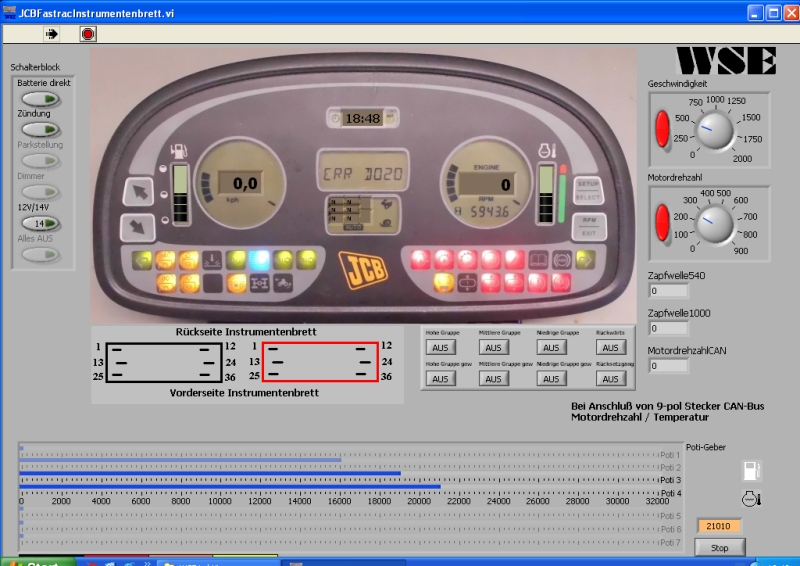Image resolution: width=800 pixels, height=566 pixels.
Task: Click AUS button under Rücksetzgang
Action: pyautogui.click(x=611, y=379)
